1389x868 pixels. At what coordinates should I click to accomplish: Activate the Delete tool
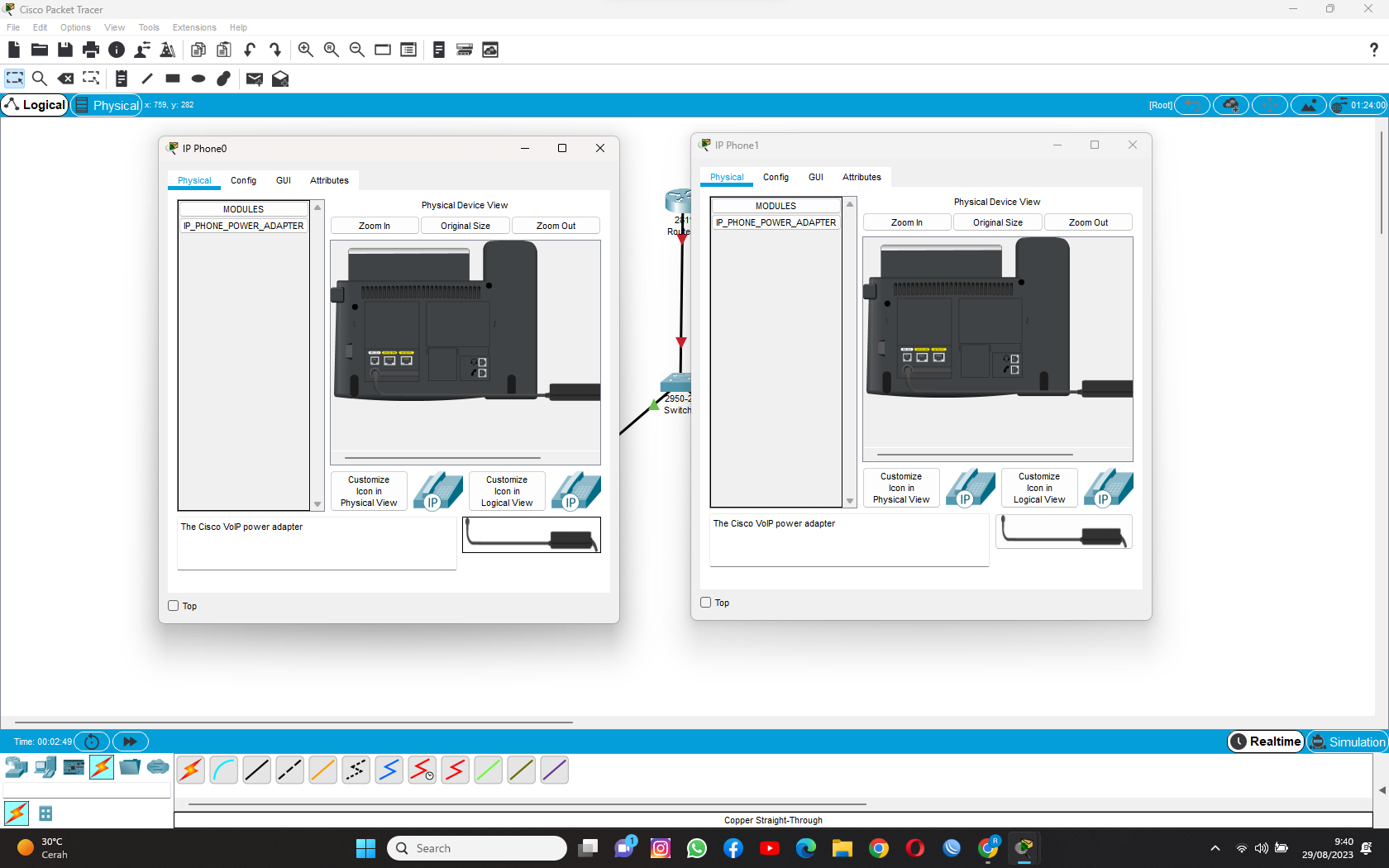tap(65, 79)
